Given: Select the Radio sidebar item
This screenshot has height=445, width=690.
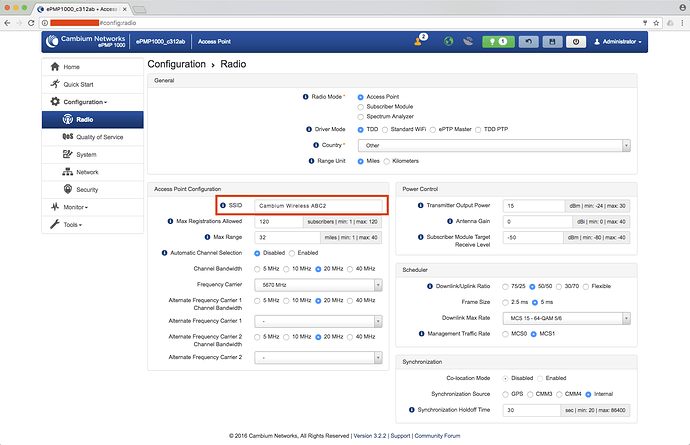Looking at the screenshot, I should point(93,120).
